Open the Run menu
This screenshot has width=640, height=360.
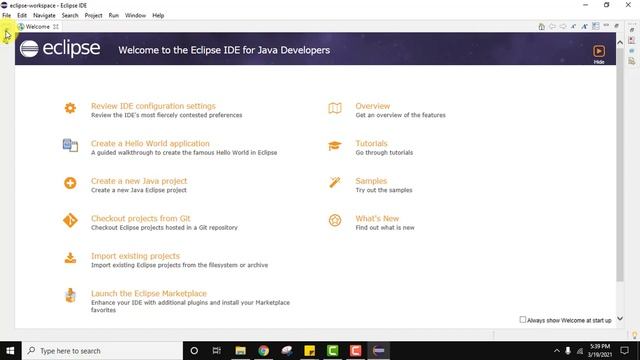pyautogui.click(x=113, y=16)
